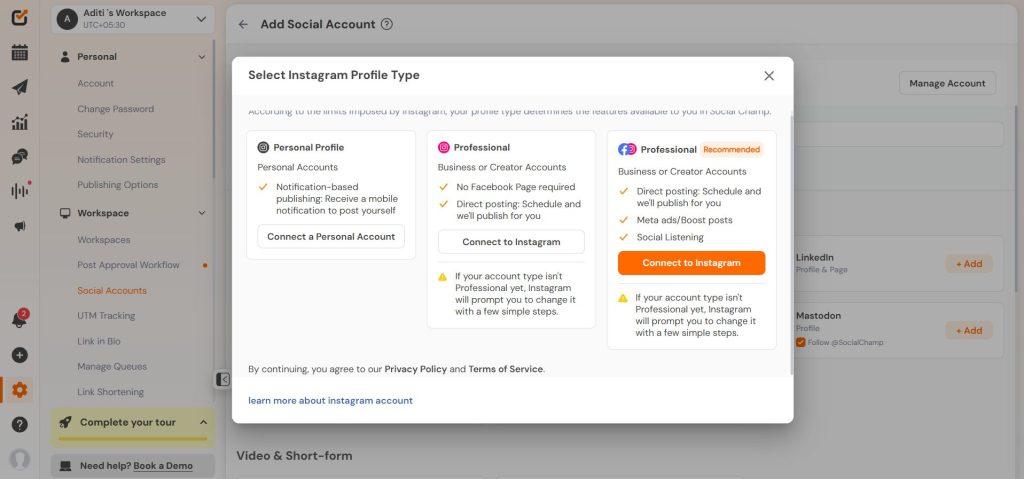Open the Social Champ logo home

point(20,17)
